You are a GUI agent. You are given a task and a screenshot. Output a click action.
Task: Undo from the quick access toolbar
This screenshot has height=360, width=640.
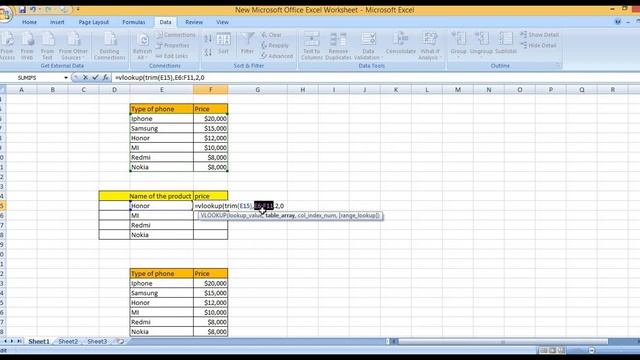click(33, 9)
